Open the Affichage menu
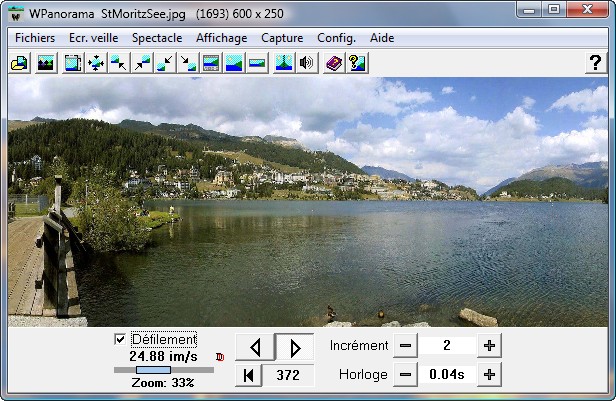 pyautogui.click(x=221, y=37)
